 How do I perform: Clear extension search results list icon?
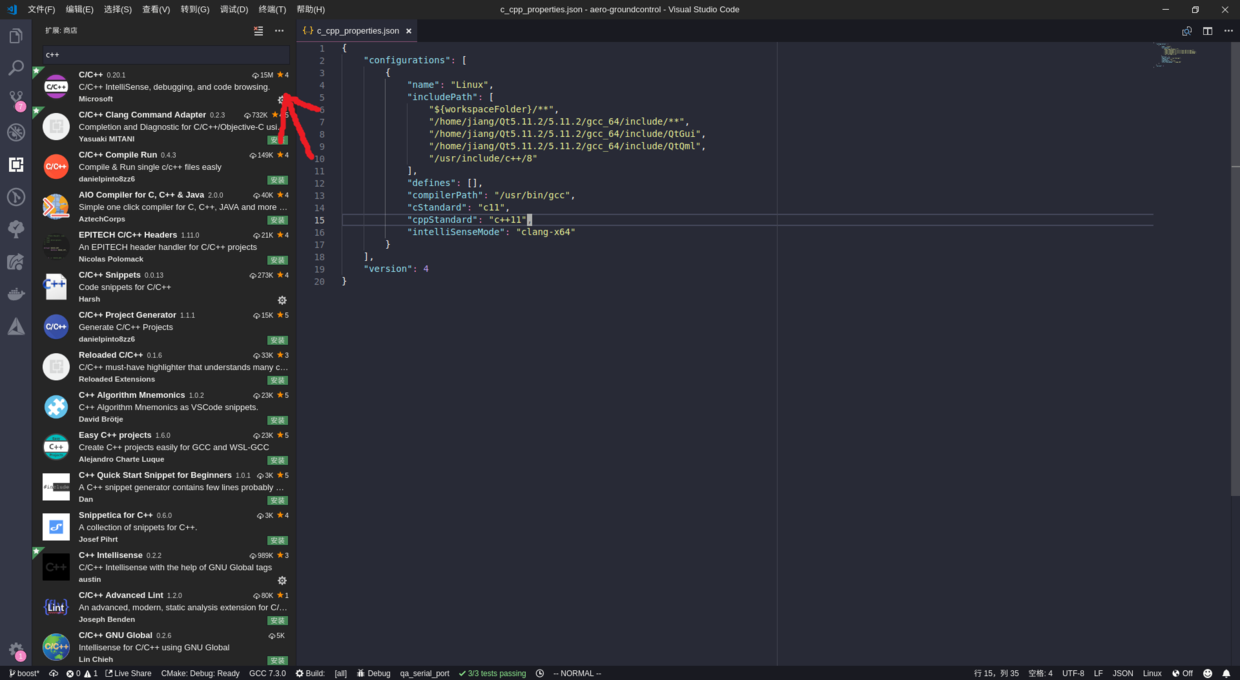tap(258, 31)
